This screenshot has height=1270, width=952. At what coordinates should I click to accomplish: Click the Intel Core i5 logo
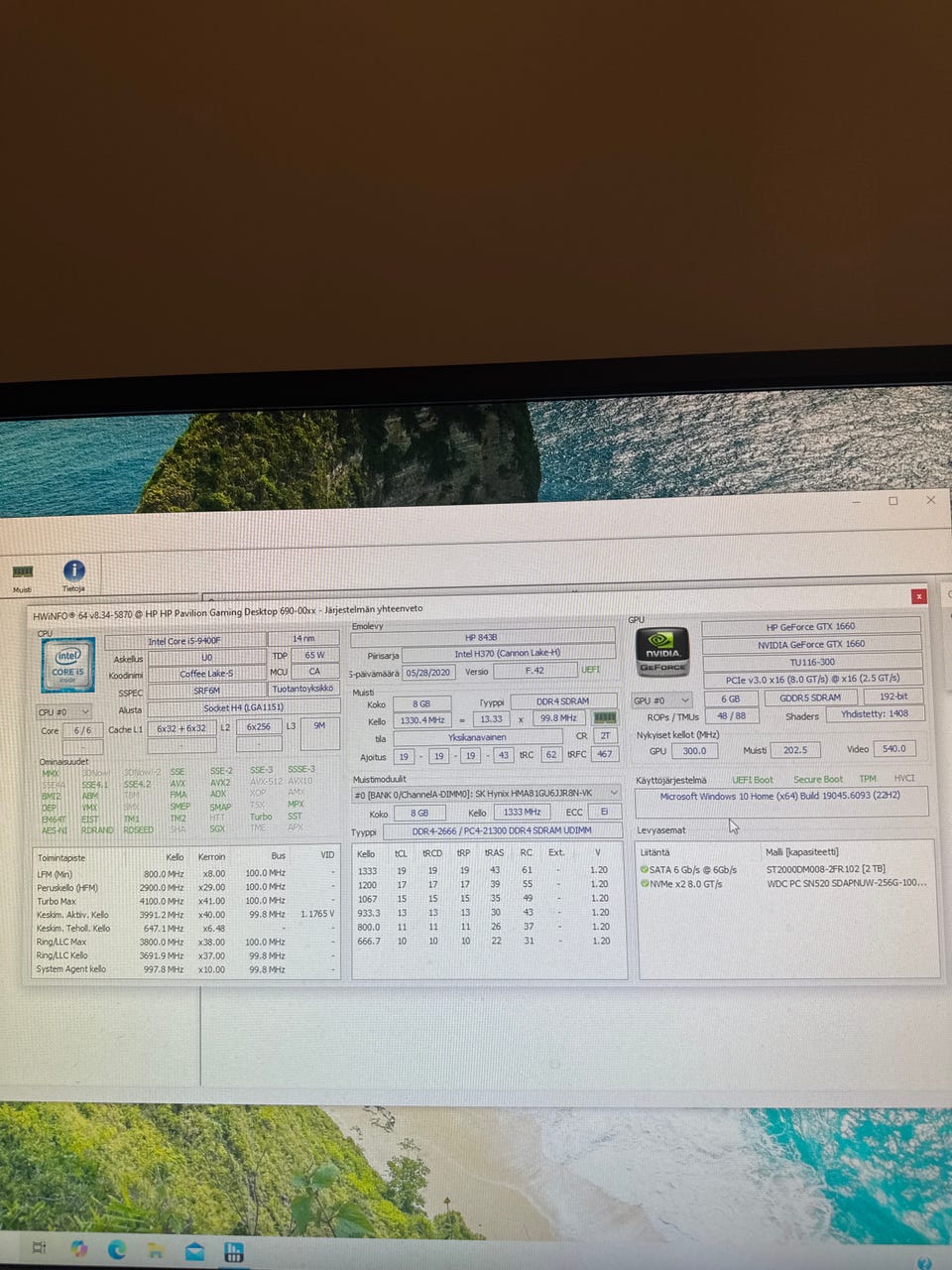click(67, 664)
